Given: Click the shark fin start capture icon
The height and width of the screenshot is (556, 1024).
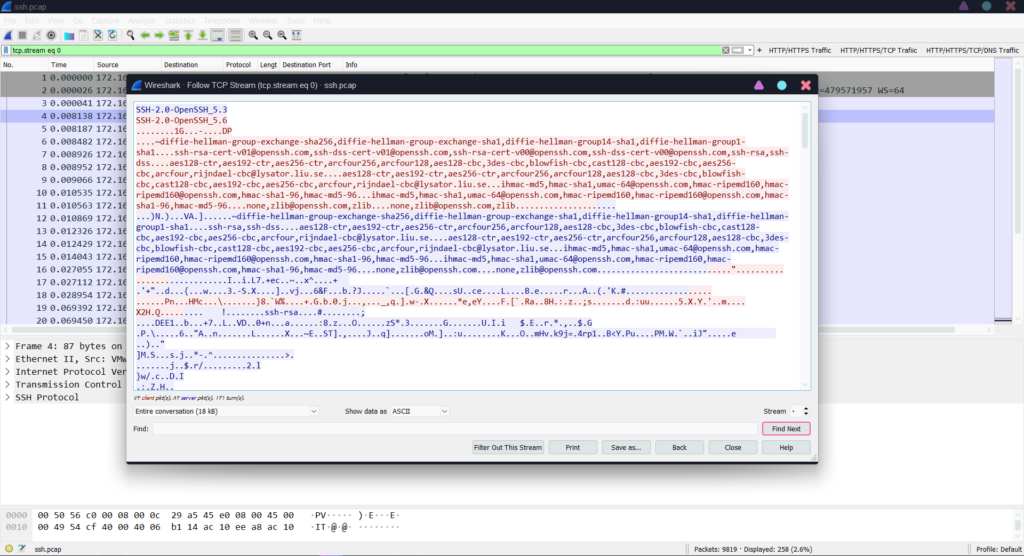Looking at the screenshot, I should point(8,35).
